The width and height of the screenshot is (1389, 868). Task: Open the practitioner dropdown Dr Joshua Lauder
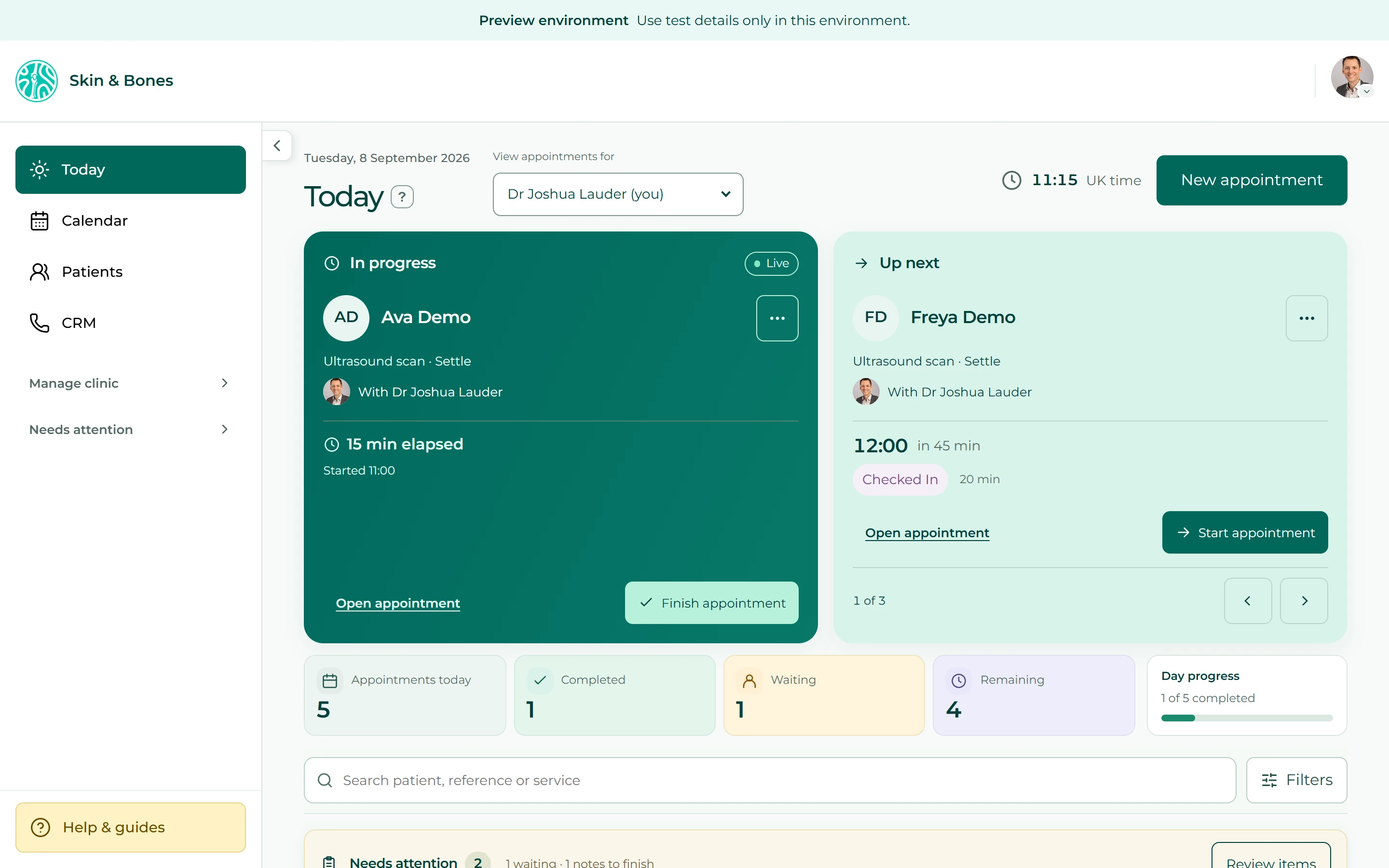click(x=618, y=194)
